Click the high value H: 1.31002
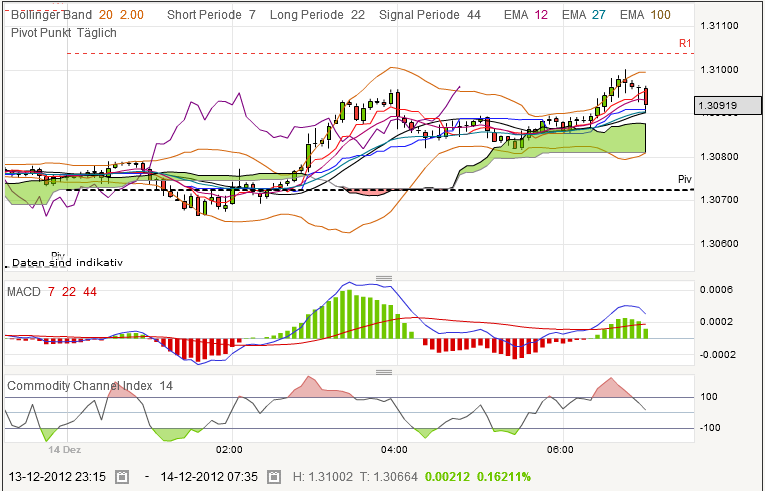765x491 pixels. coord(322,476)
